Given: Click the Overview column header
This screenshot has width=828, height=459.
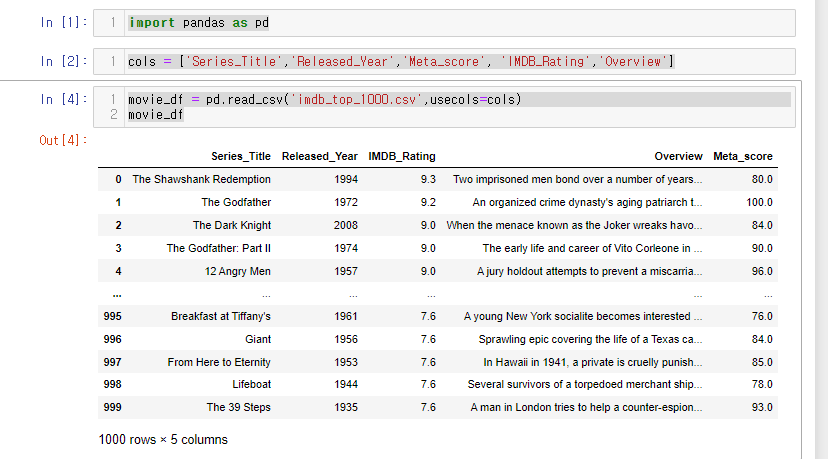Looking at the screenshot, I should click(679, 156).
